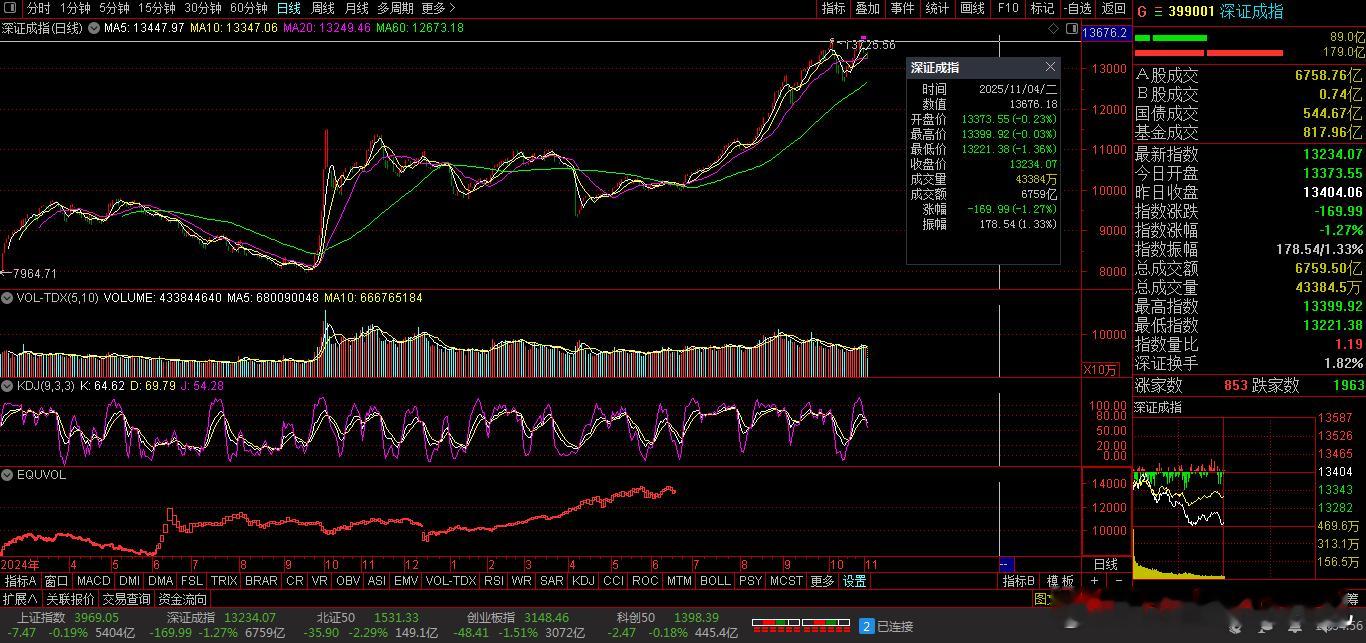The height and width of the screenshot is (643, 1366).
Task: Close the 深证成指 data popup
Action: click(1050, 67)
